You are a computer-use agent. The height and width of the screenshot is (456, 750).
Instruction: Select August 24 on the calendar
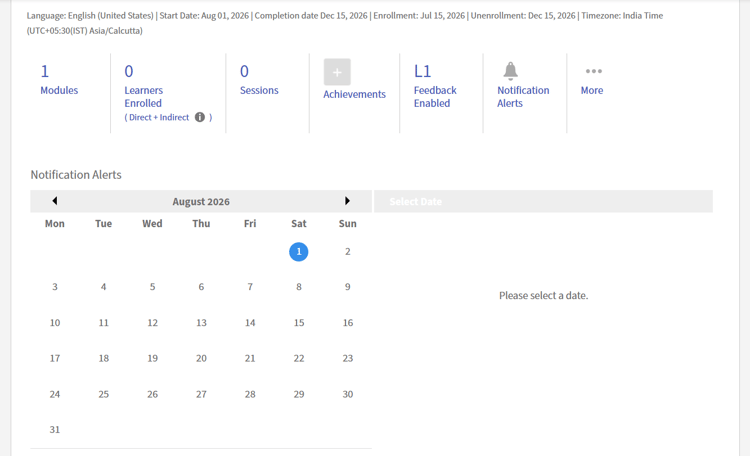(x=55, y=394)
